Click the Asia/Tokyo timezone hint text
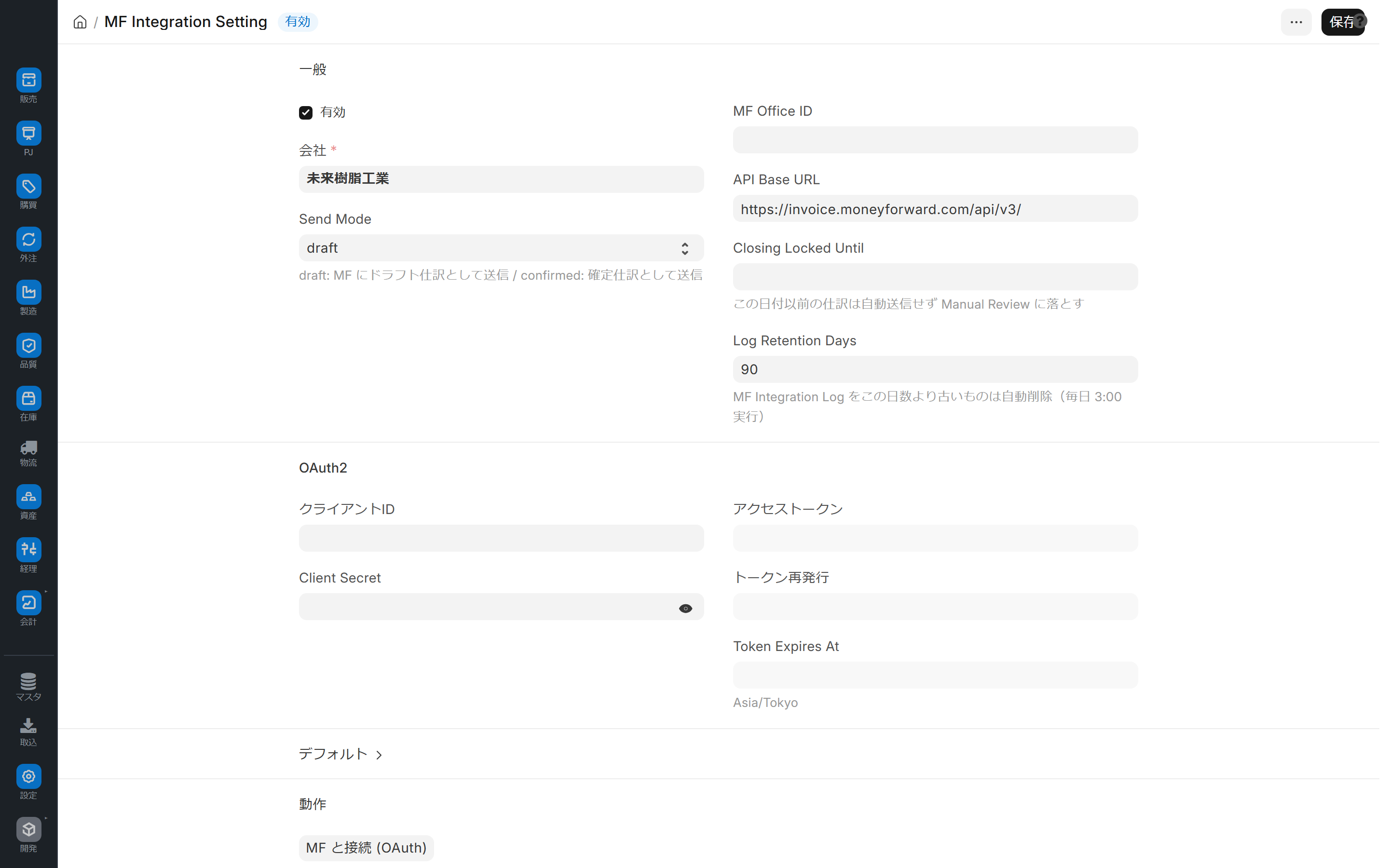Viewport: 1389px width, 868px height. click(765, 703)
